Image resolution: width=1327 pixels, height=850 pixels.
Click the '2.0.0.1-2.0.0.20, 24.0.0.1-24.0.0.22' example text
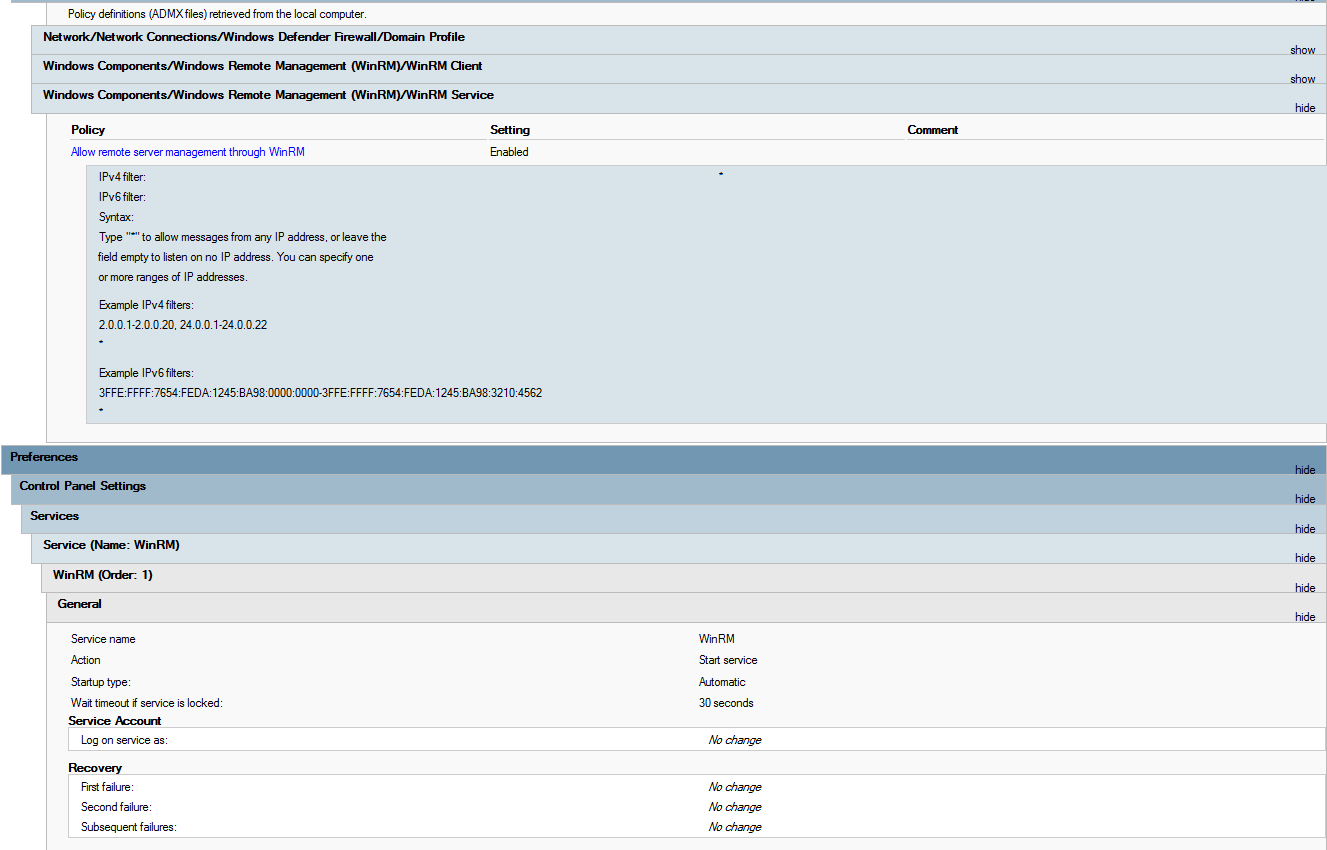coord(183,325)
